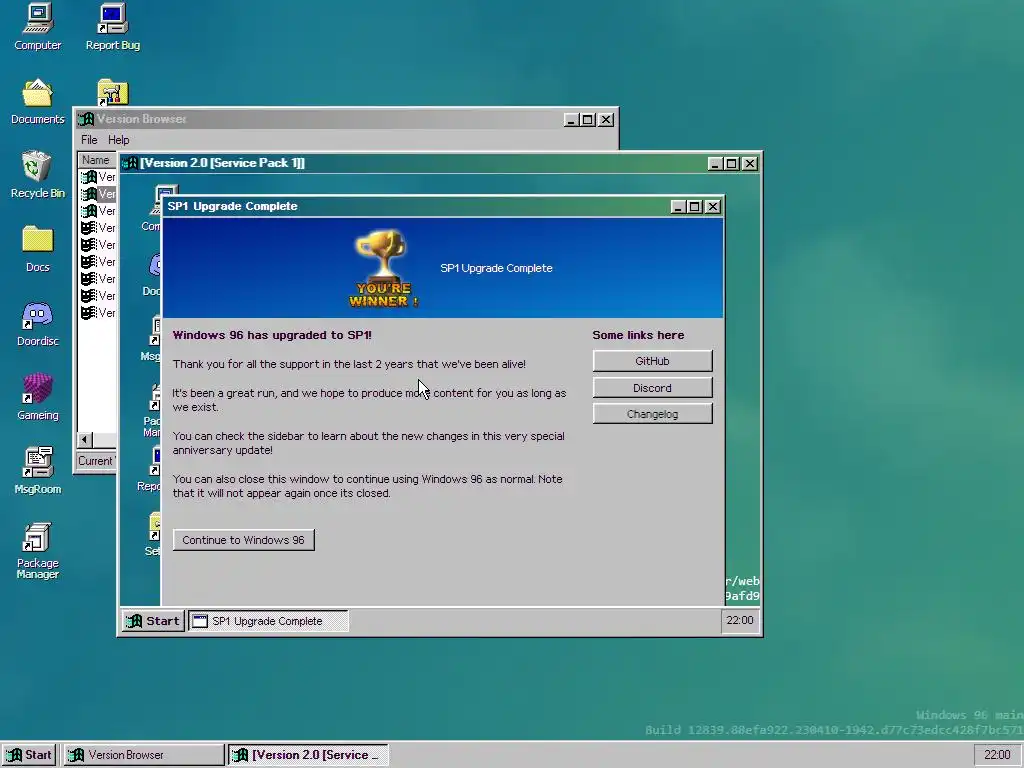Open the Docs folder icon
This screenshot has height=768, width=1024.
pos(37,248)
